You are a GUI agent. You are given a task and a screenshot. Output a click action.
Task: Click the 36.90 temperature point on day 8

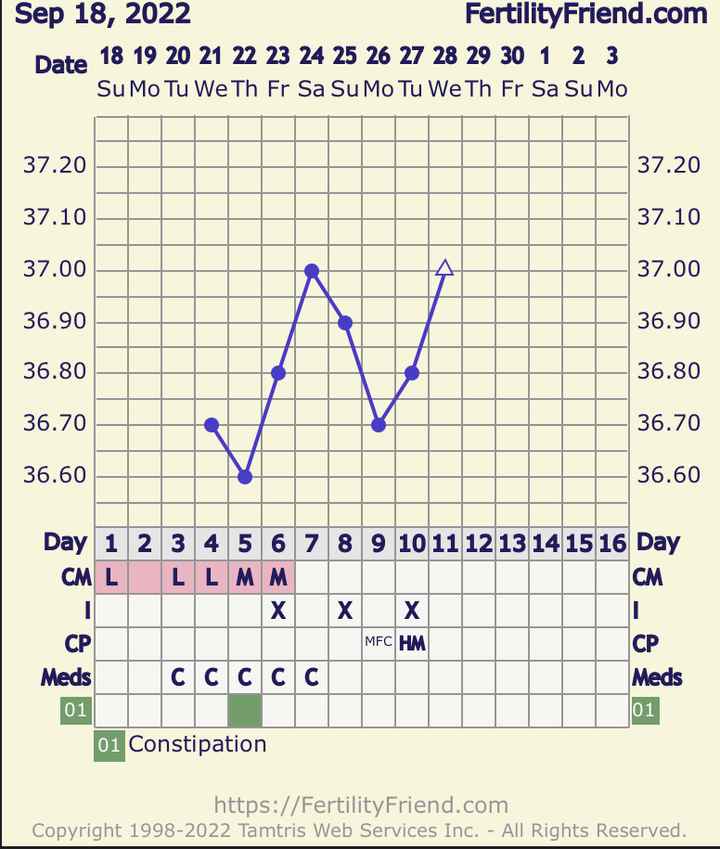point(345,322)
